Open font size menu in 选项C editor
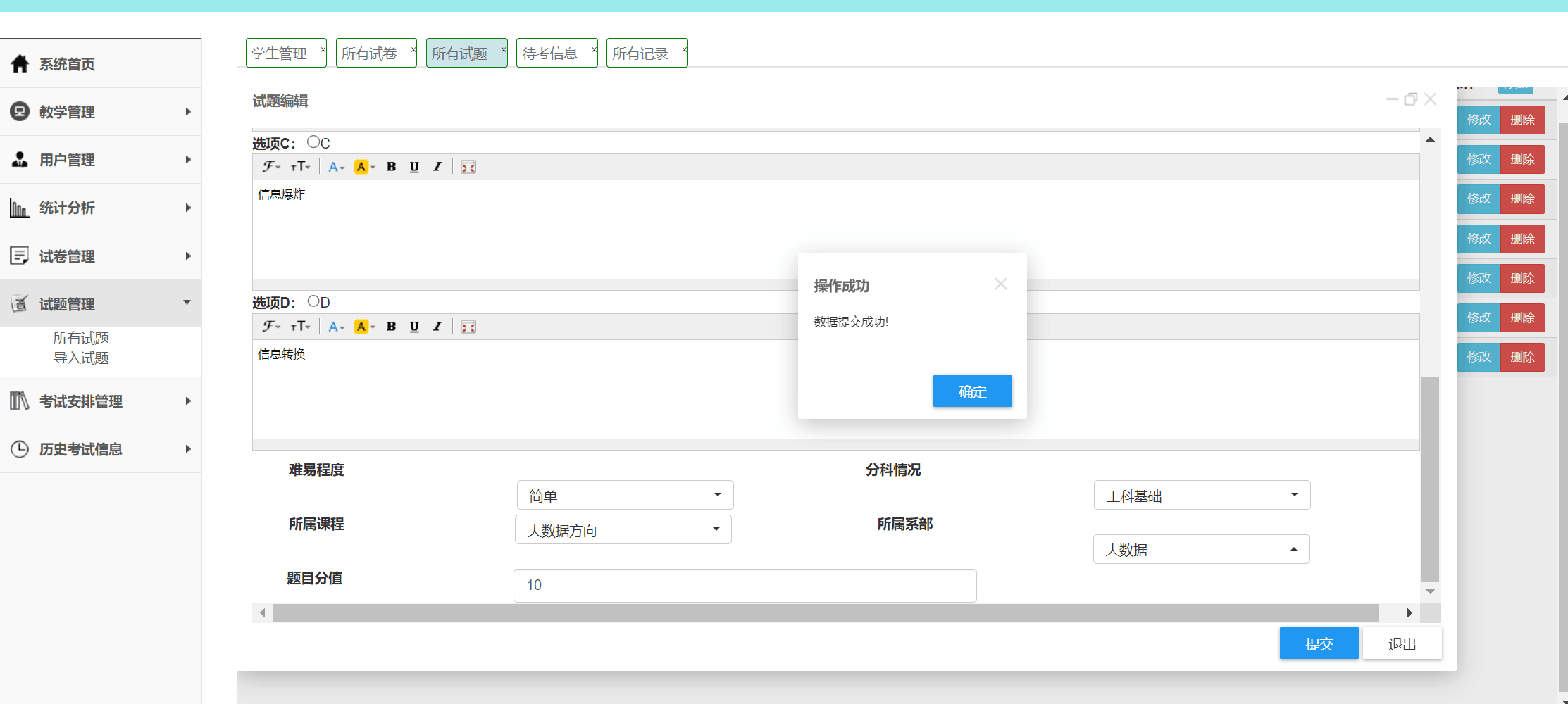1568x704 pixels. (x=300, y=167)
